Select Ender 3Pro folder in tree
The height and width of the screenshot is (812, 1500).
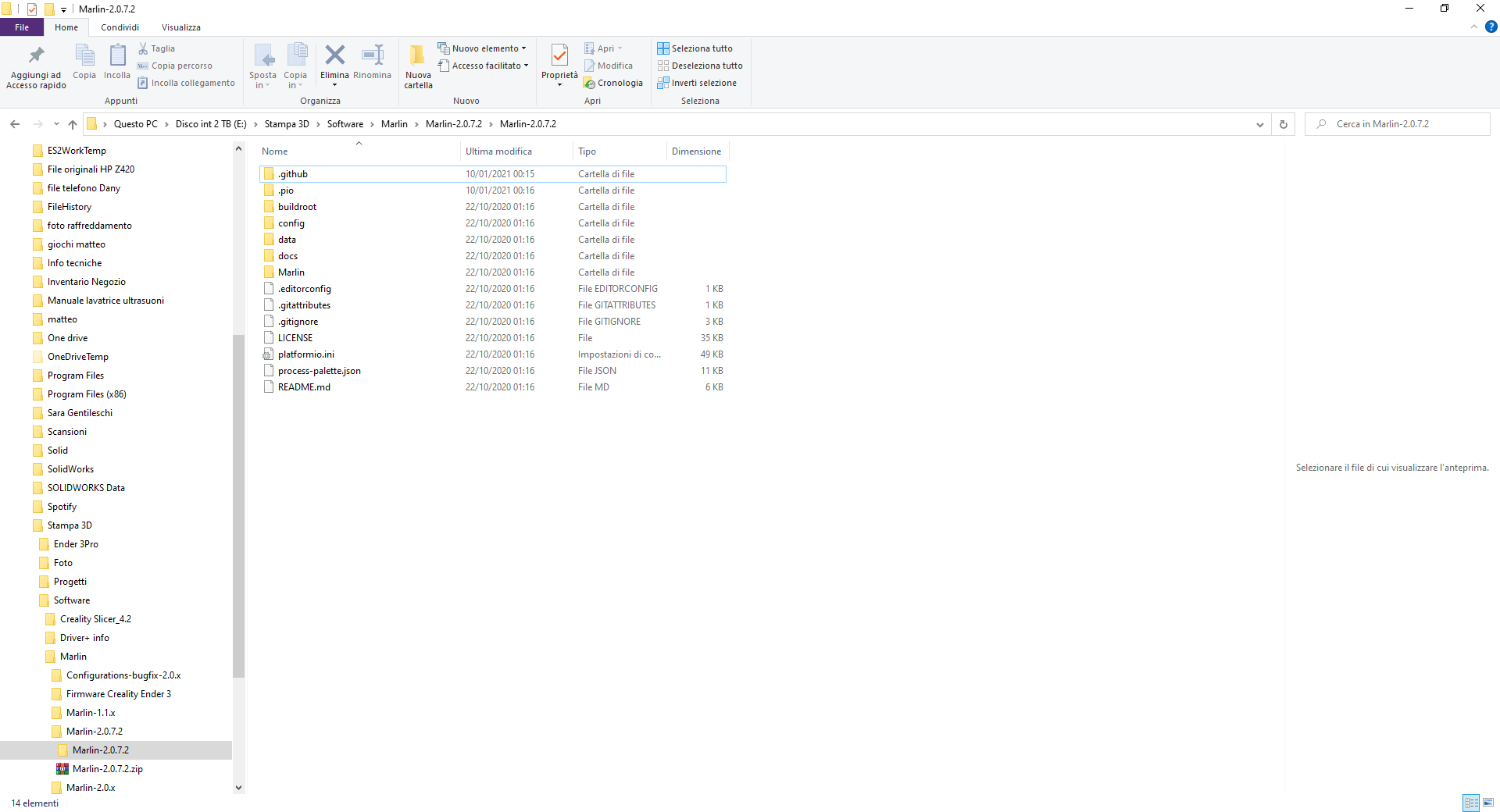pyautogui.click(x=76, y=544)
